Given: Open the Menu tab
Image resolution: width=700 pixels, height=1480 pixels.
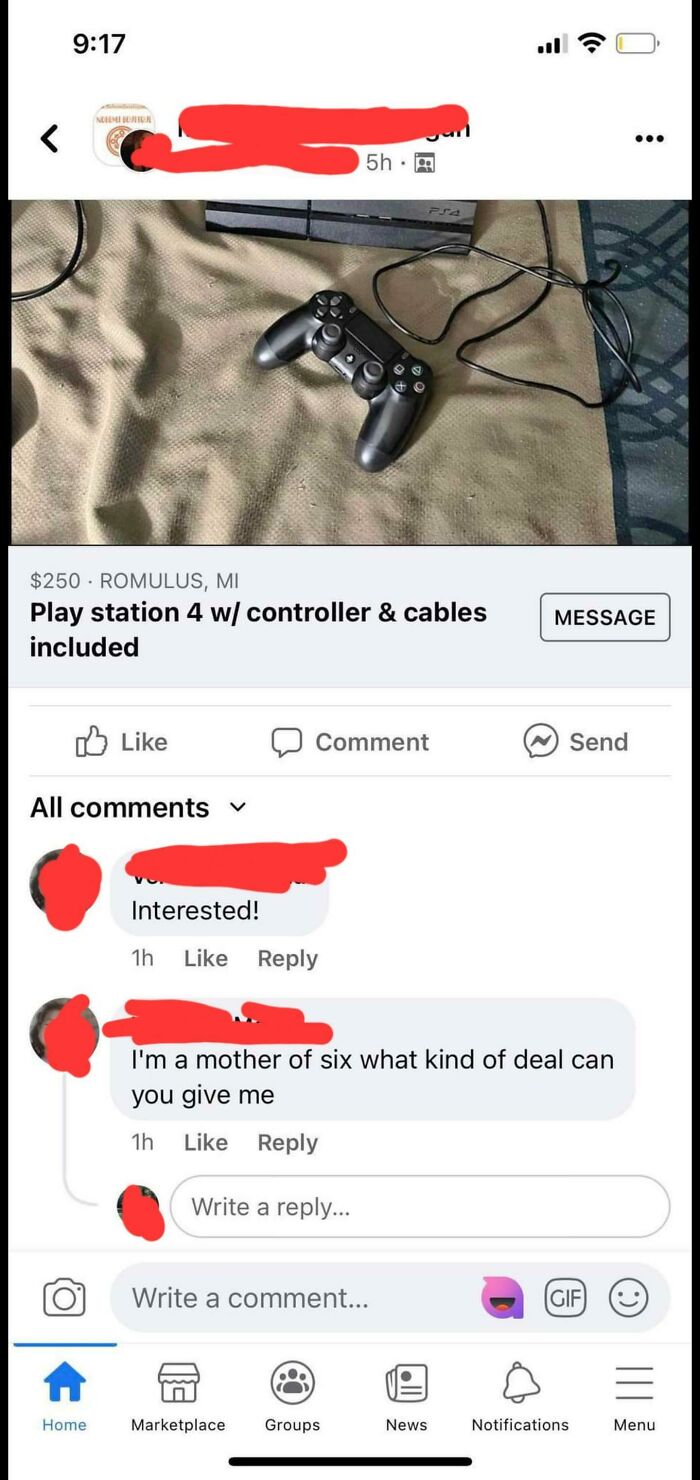Looking at the screenshot, I should click(x=634, y=1398).
